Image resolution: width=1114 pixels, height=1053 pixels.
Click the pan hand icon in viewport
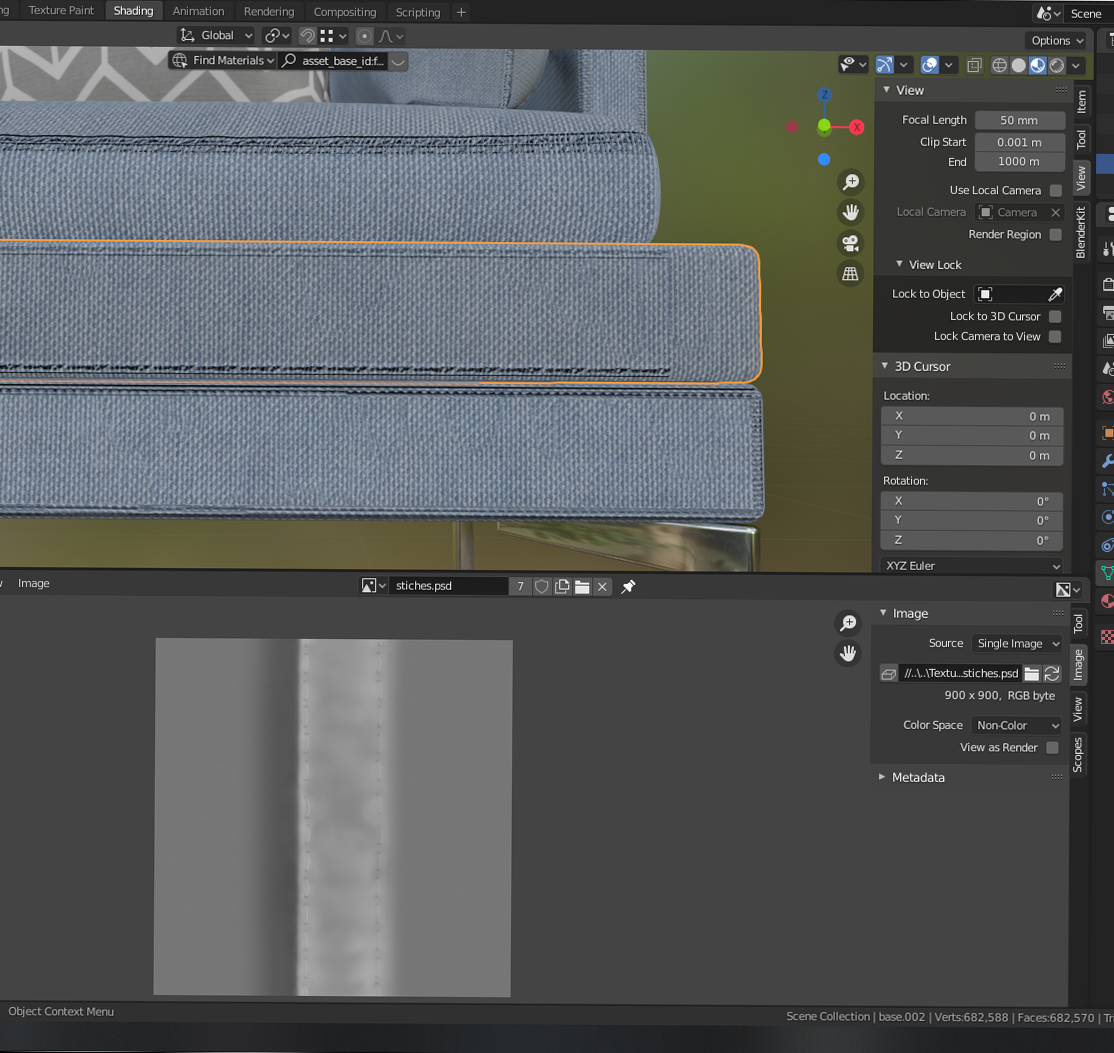tap(850, 212)
